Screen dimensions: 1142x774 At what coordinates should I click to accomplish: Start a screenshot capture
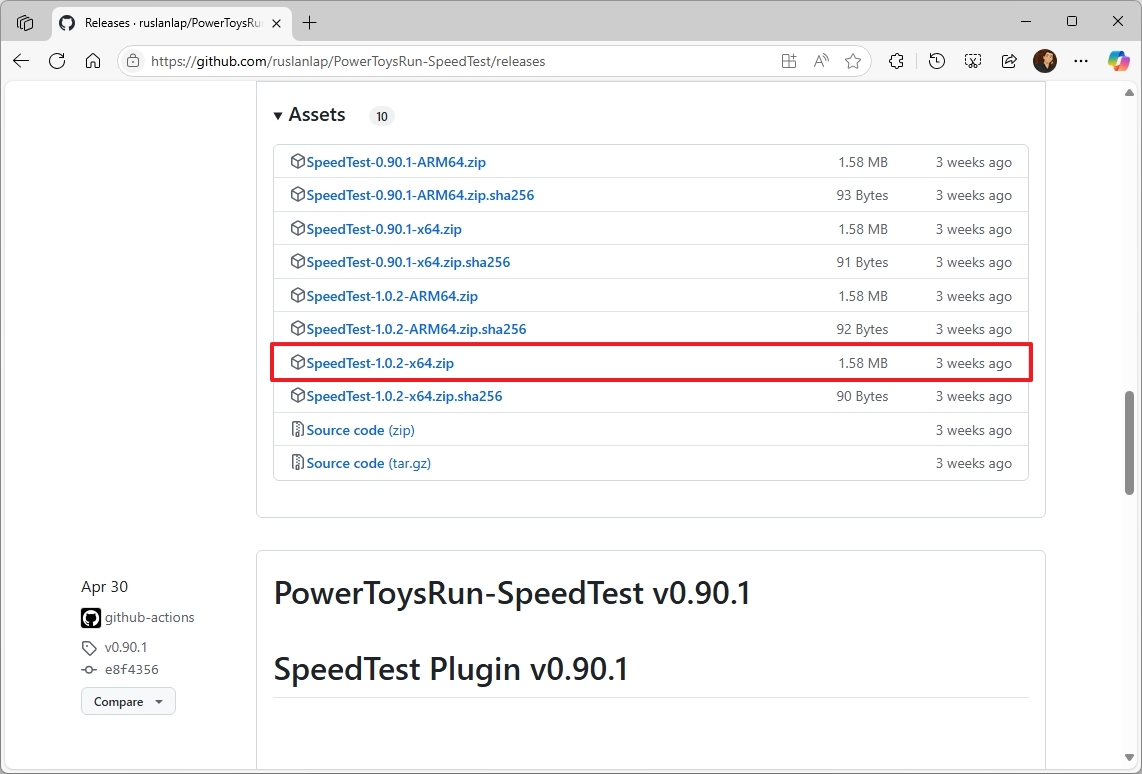tap(973, 61)
